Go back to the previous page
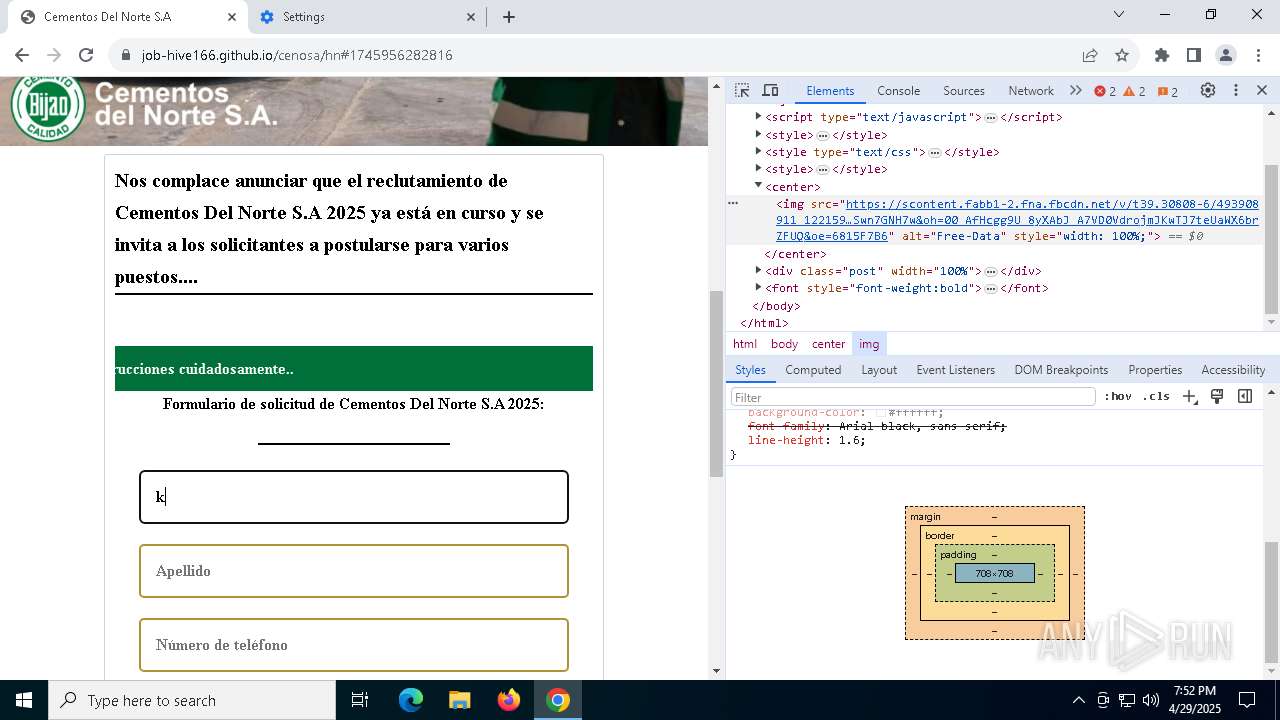 coord(22,55)
